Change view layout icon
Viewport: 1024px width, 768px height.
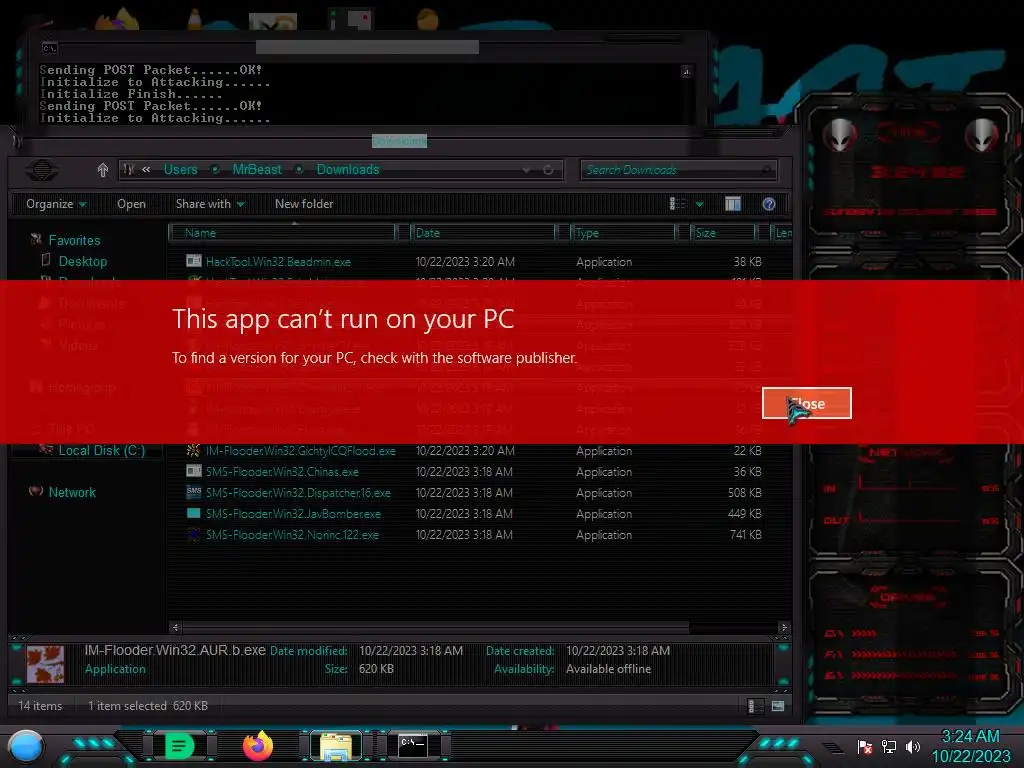pos(677,204)
